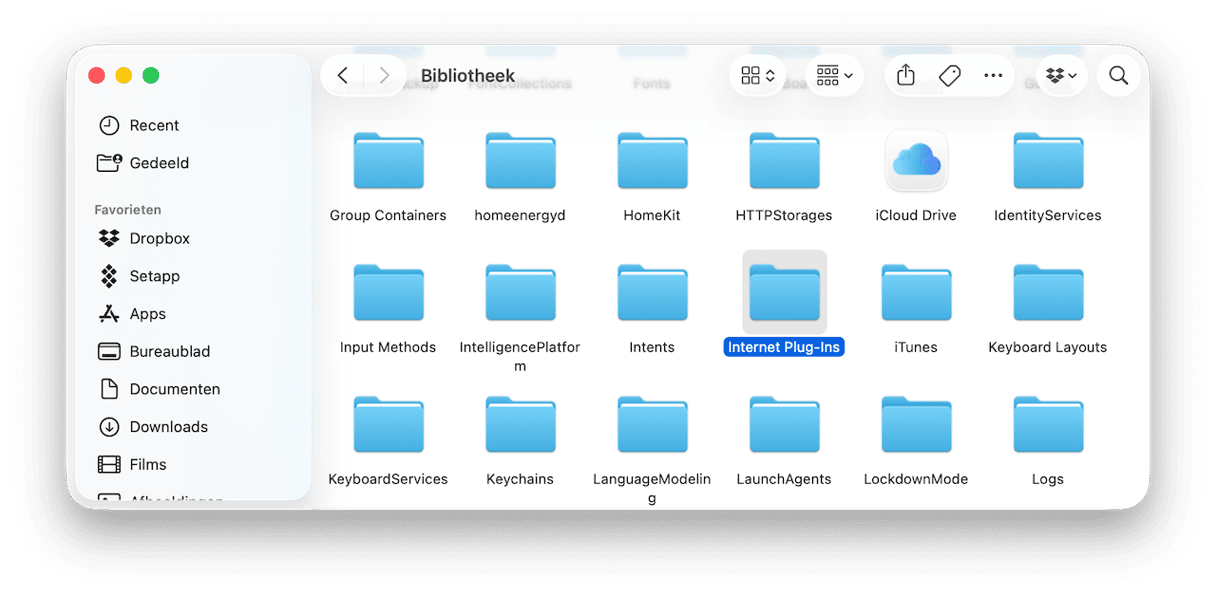
Task: Click the Search magnifier icon
Action: [1119, 76]
